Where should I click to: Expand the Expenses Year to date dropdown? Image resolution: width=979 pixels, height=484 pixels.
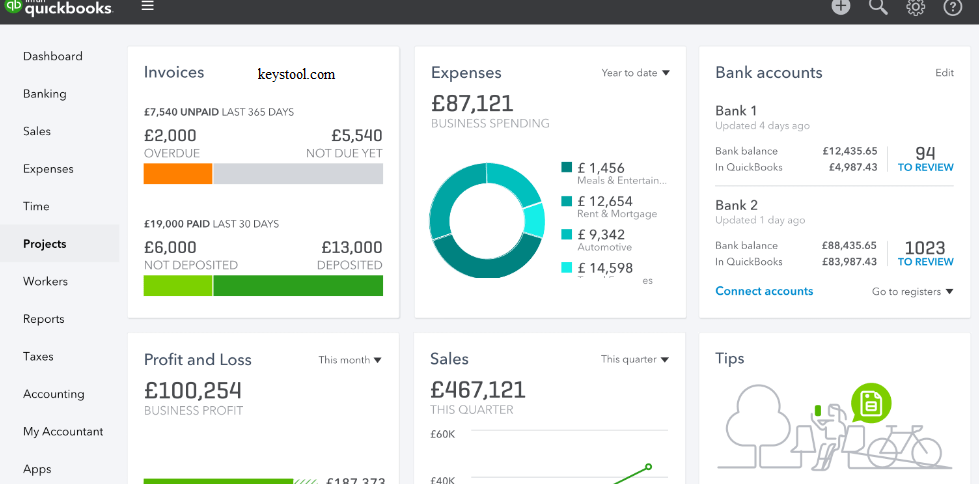click(636, 73)
